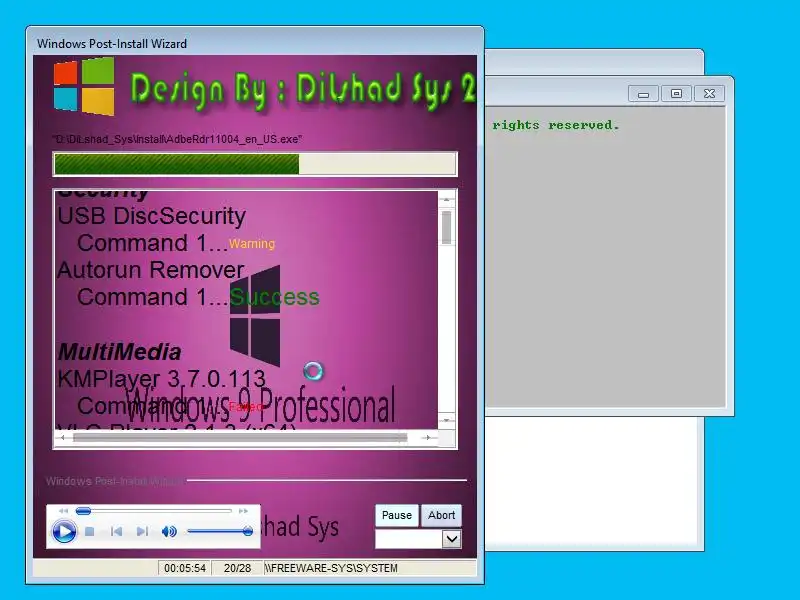Viewport: 800px width, 600px height.
Task: Pause the installation with Pause button
Action: click(397, 515)
